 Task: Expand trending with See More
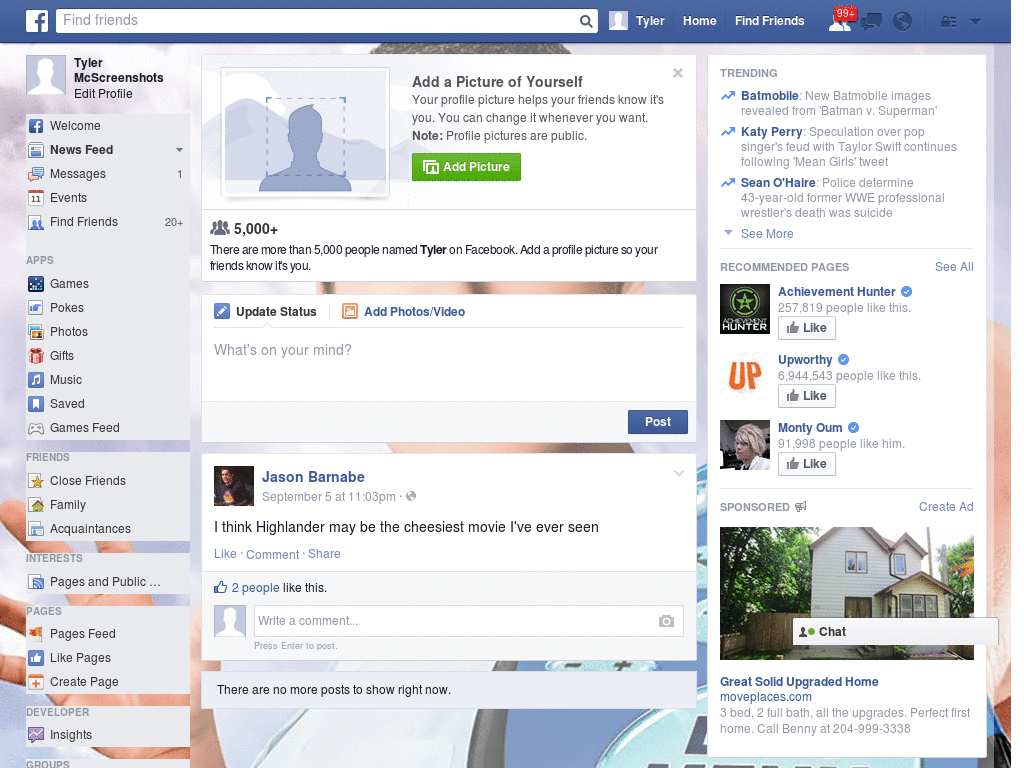click(x=767, y=234)
